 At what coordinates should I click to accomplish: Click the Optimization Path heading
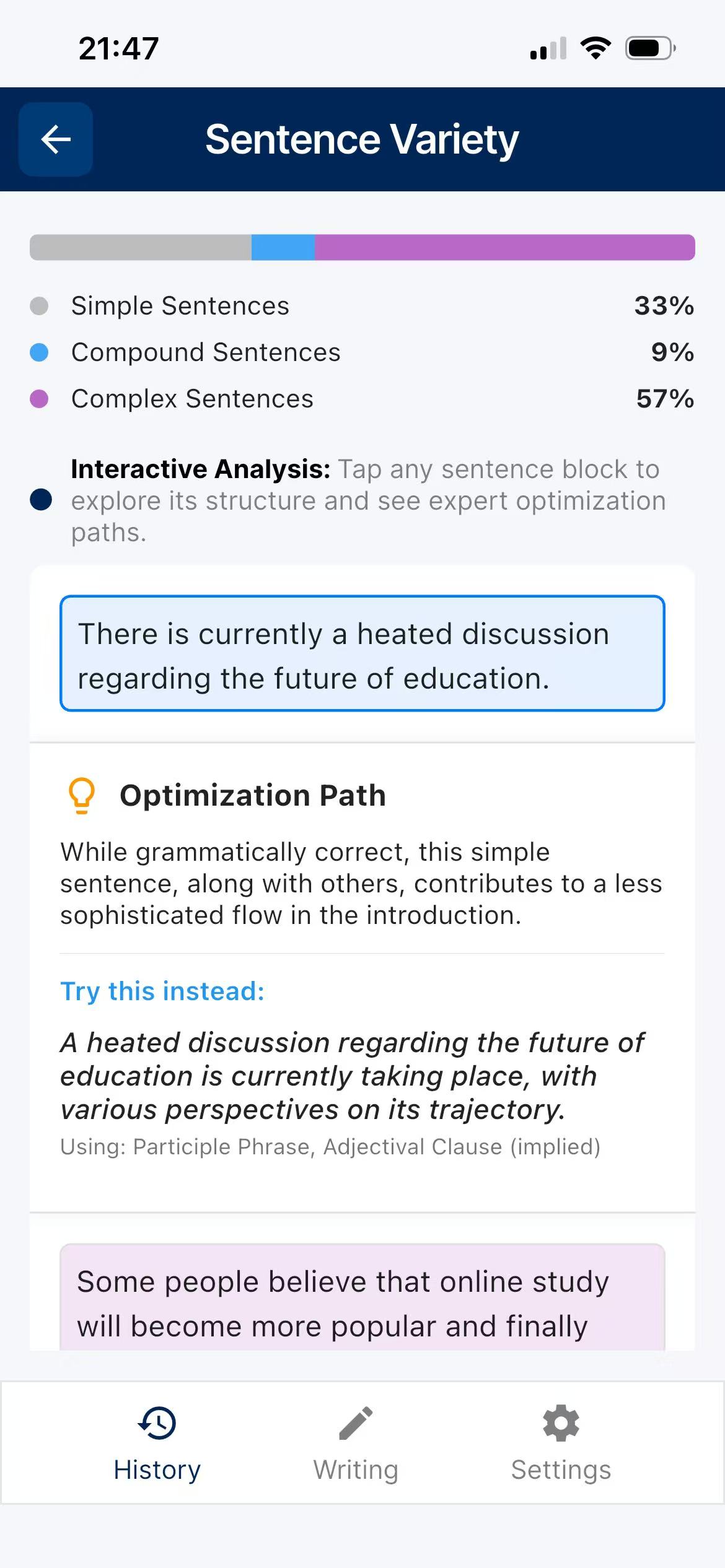coord(253,795)
